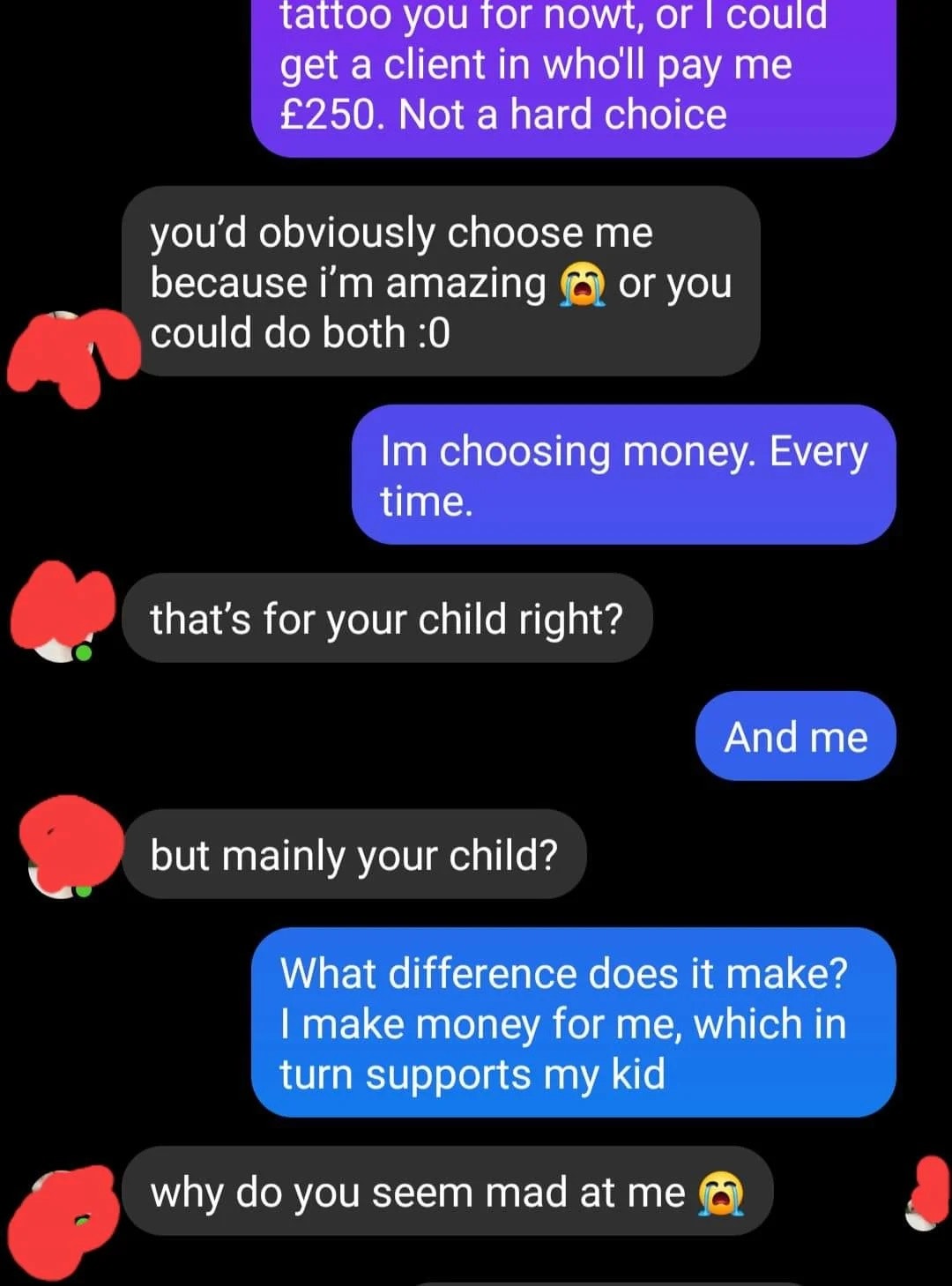Select the 'you'd obviously choose me' message bubble
The width and height of the screenshot is (952, 1286).
(x=441, y=281)
